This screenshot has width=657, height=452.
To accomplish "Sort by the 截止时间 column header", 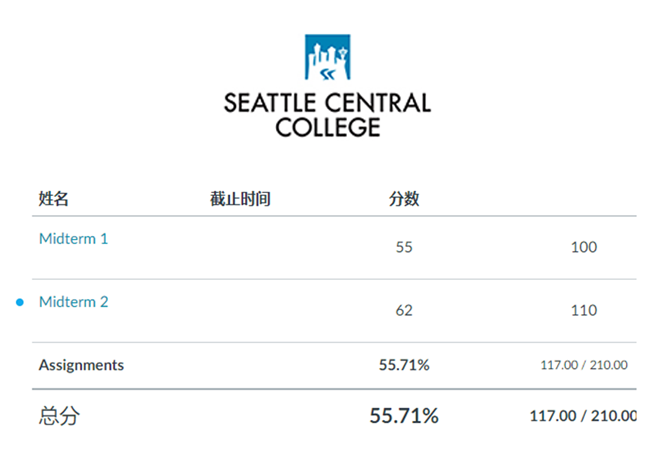I will tap(240, 199).
